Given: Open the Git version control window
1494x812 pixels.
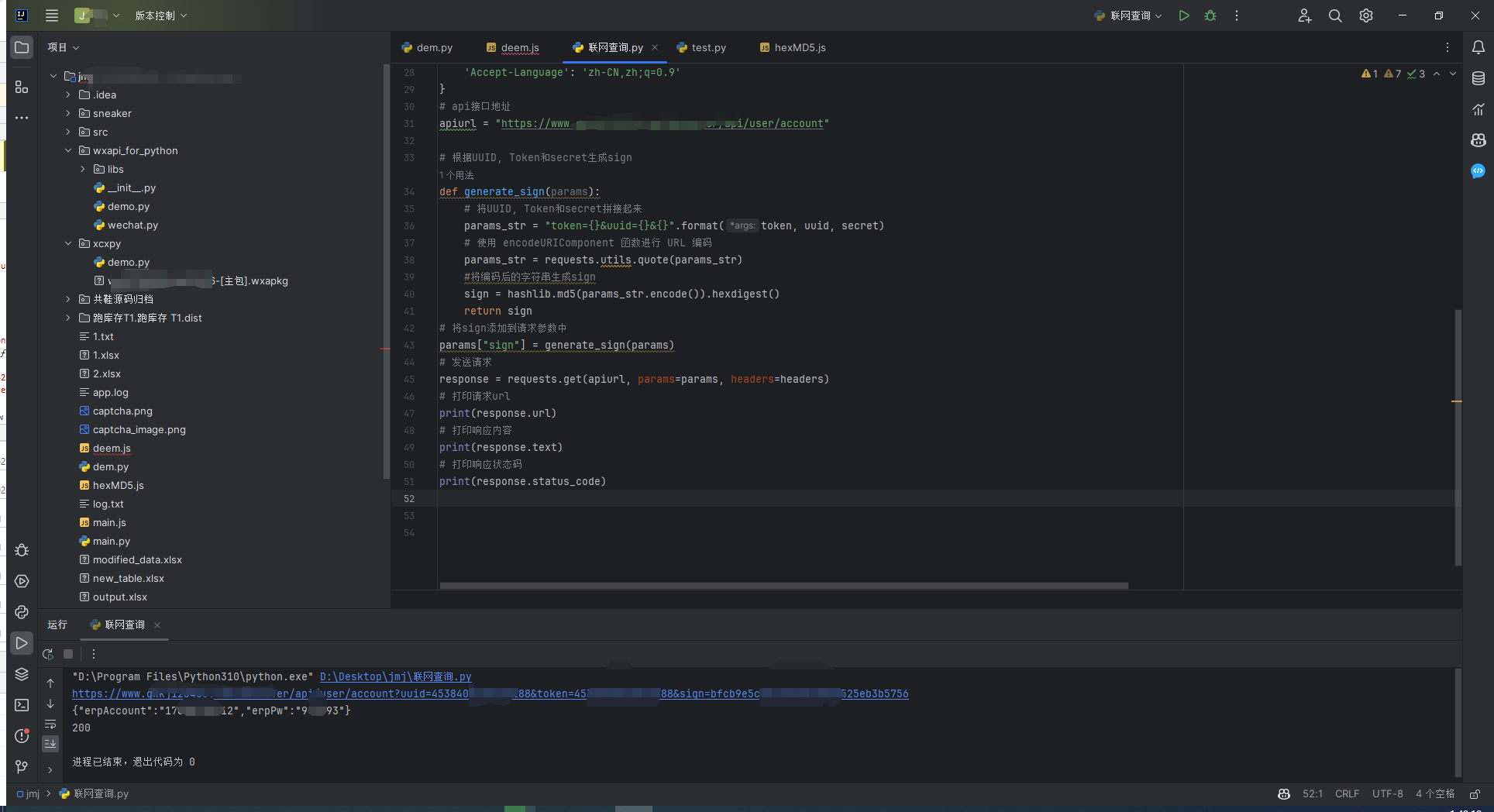Looking at the screenshot, I should click(x=22, y=767).
